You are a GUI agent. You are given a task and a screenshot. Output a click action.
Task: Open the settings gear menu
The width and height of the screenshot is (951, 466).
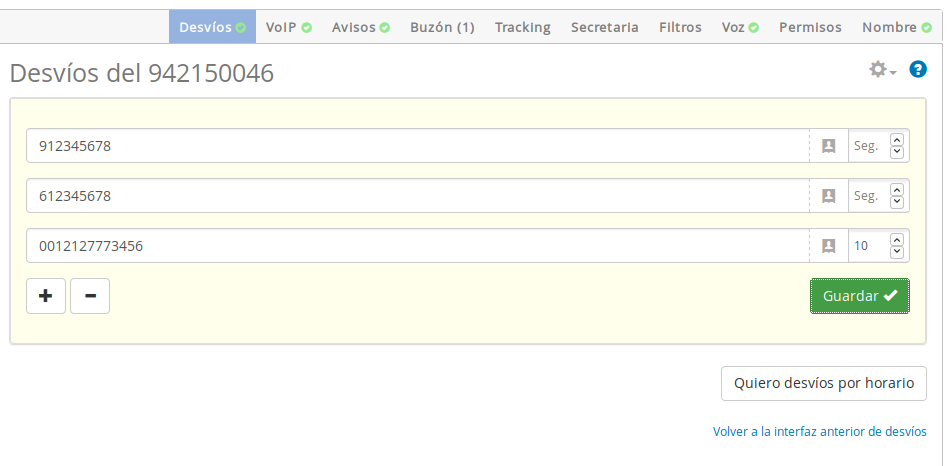882,70
